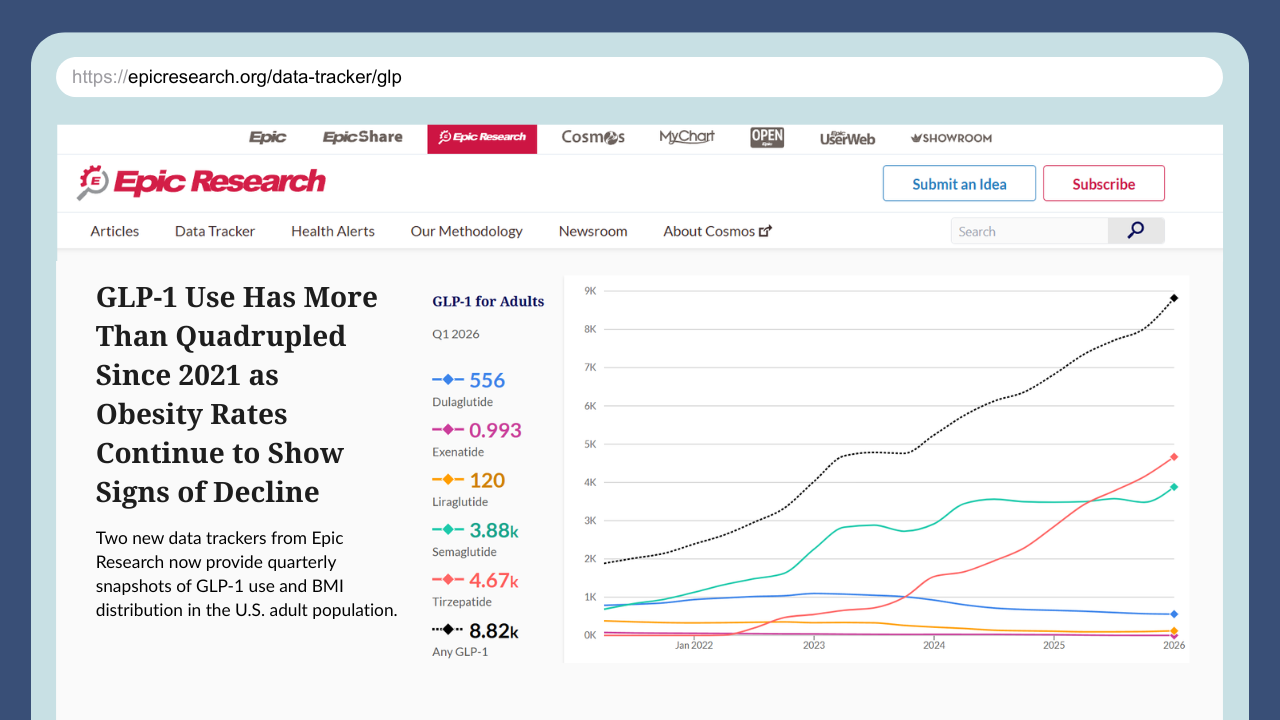The image size is (1280, 720).
Task: Open the Epic UserWeb logo link
Action: click(847, 138)
